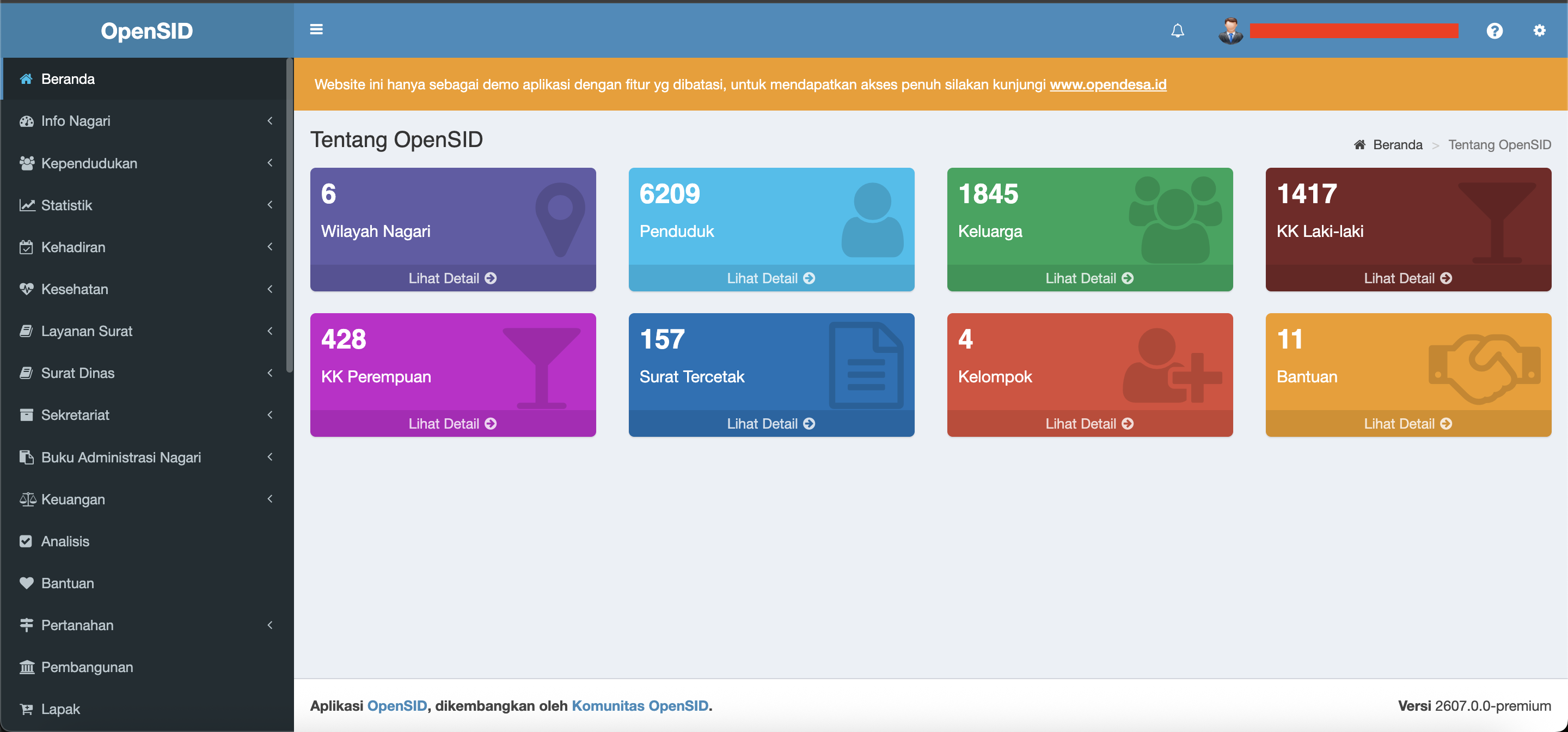Viewport: 1568px width, 732px height.
Task: Open Lihat Detail on Penduduk card
Action: 771,278
